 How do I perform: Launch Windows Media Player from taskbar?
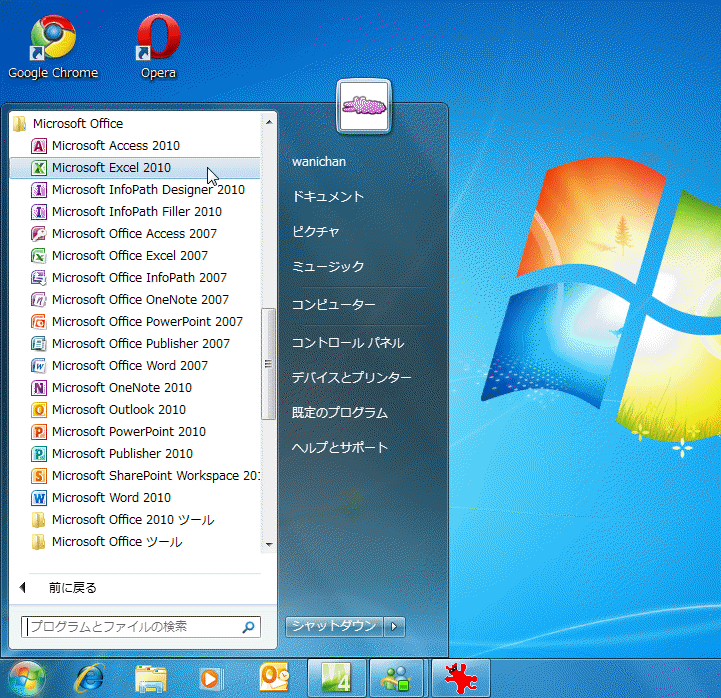pyautogui.click(x=211, y=679)
